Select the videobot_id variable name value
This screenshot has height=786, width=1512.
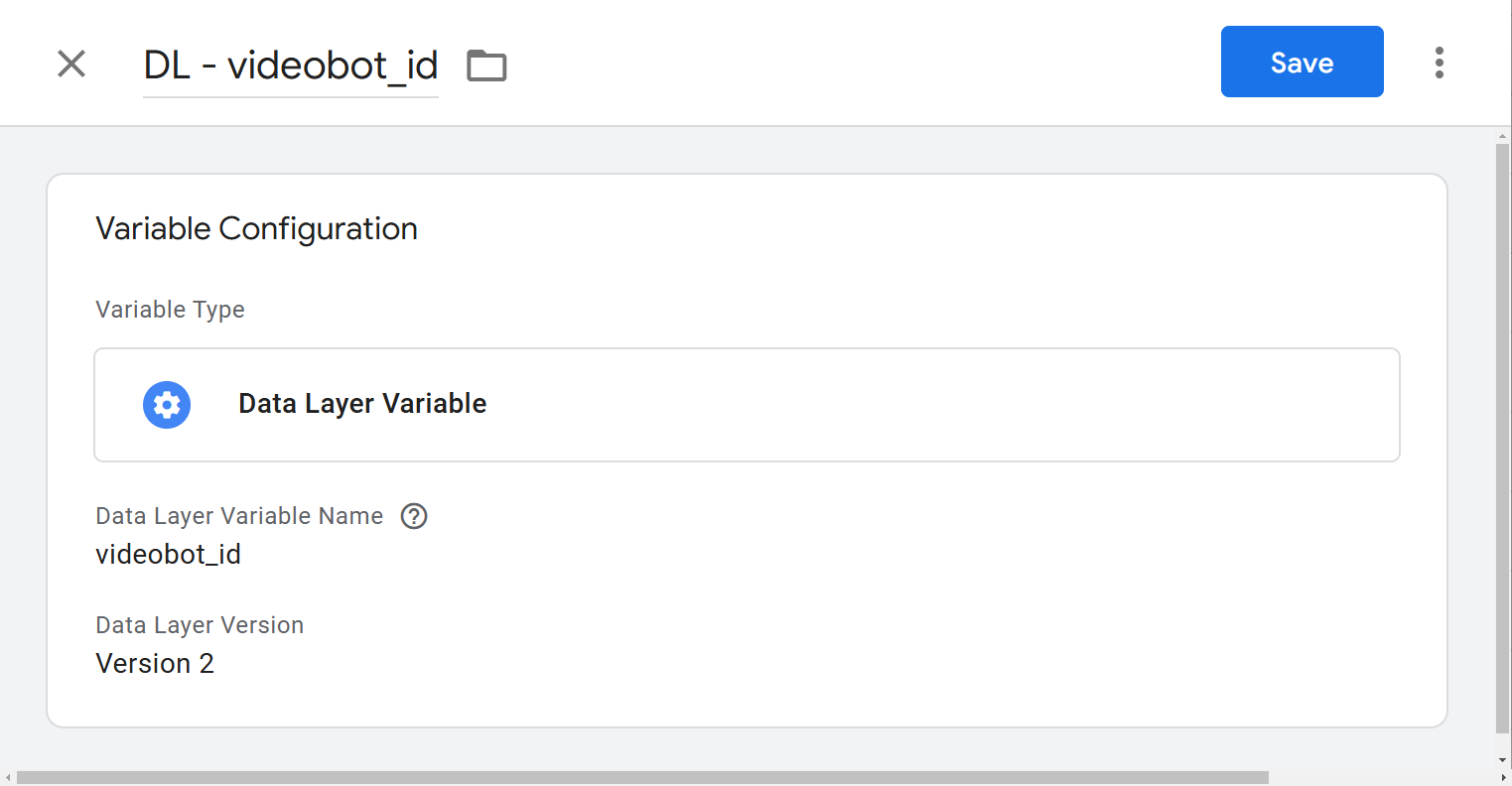[x=168, y=554]
